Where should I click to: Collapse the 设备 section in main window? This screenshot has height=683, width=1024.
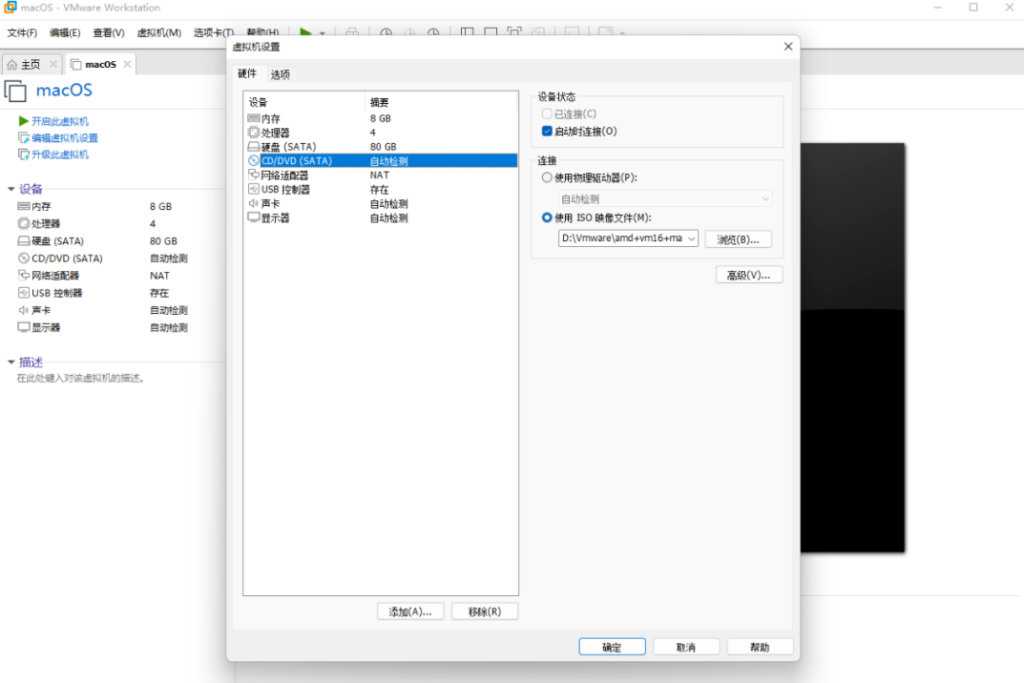click(x=11, y=189)
